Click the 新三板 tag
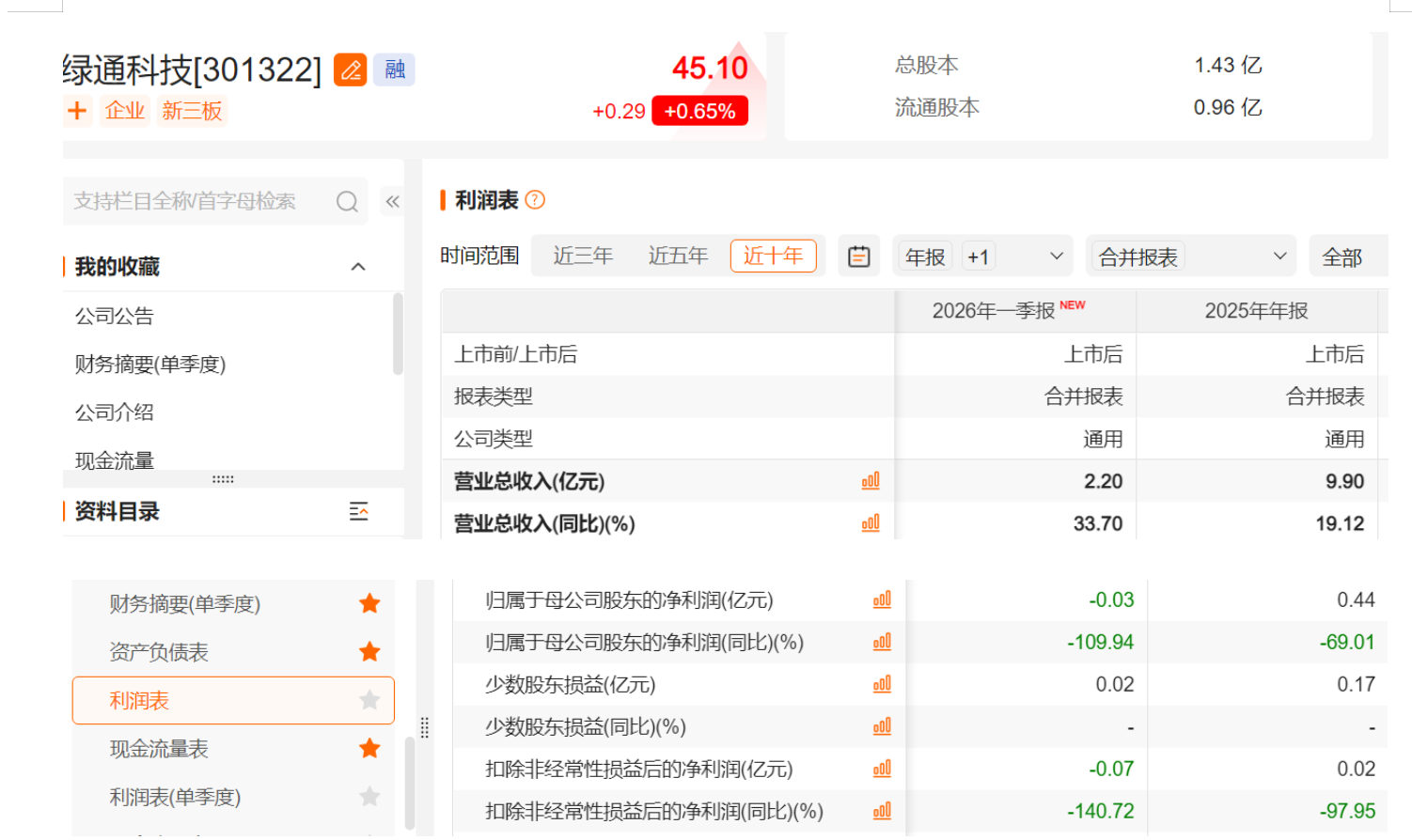1412x840 pixels. 192,111
